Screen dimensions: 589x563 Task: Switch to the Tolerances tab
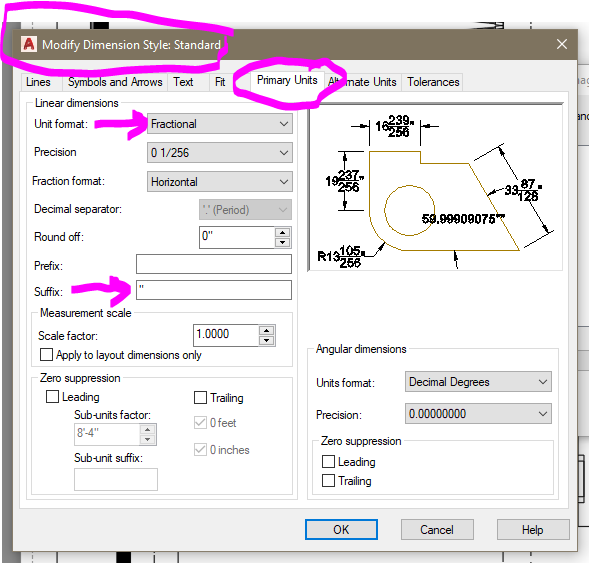click(x=433, y=82)
